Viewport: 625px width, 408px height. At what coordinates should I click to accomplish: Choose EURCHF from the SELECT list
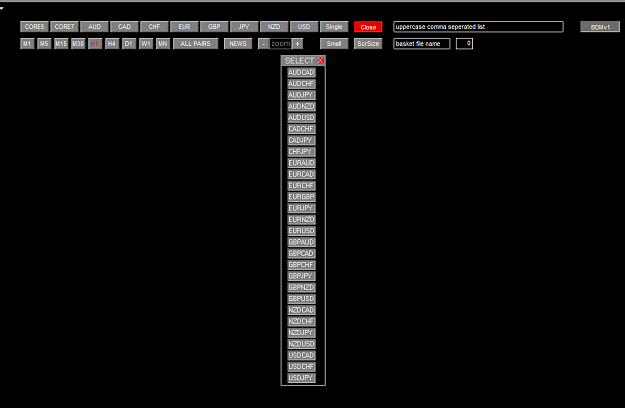(x=301, y=185)
